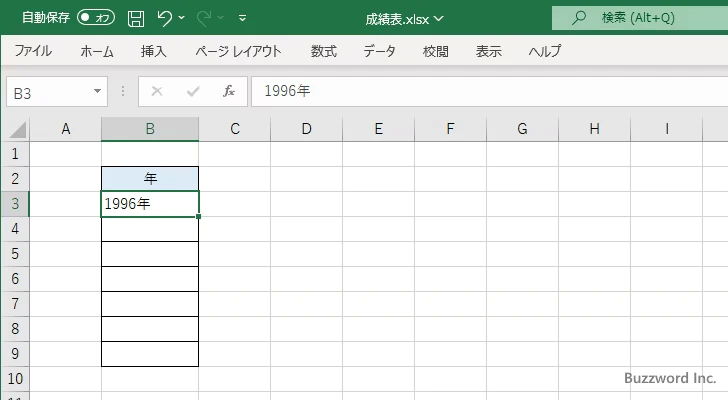
Task: Select row 9 header
Action: pyautogui.click(x=15, y=354)
